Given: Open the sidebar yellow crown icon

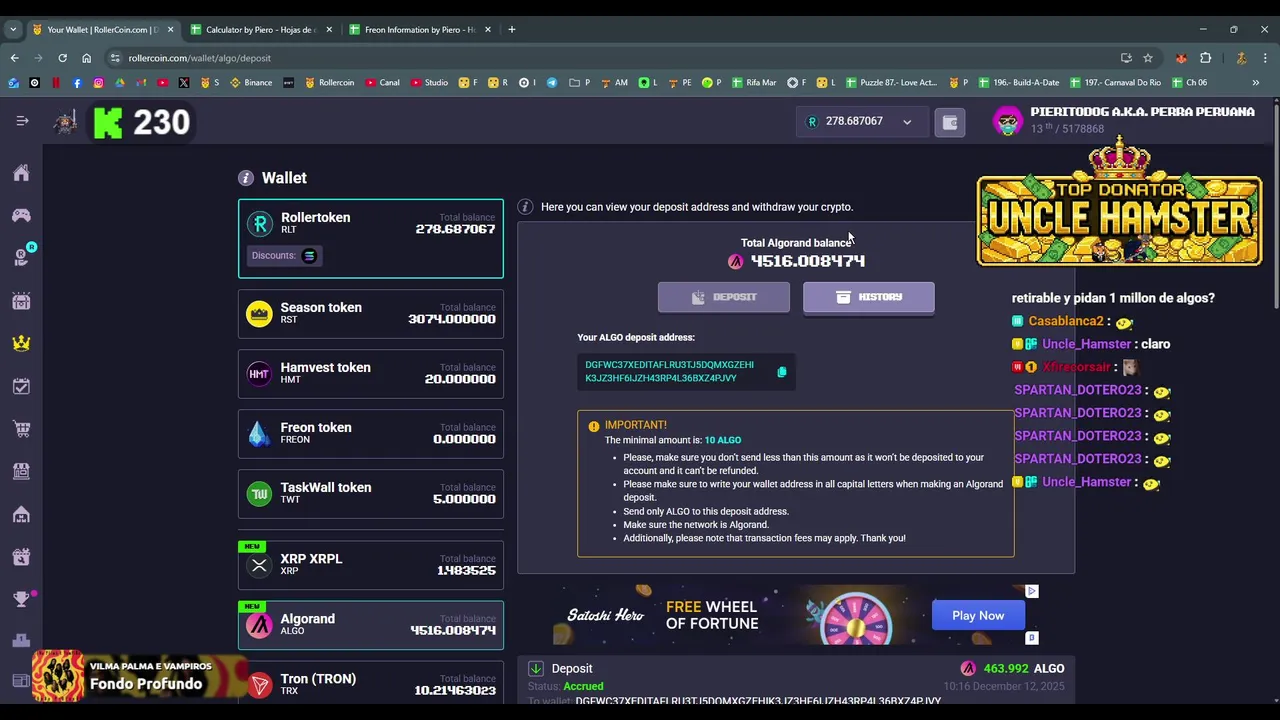Looking at the screenshot, I should [x=21, y=343].
